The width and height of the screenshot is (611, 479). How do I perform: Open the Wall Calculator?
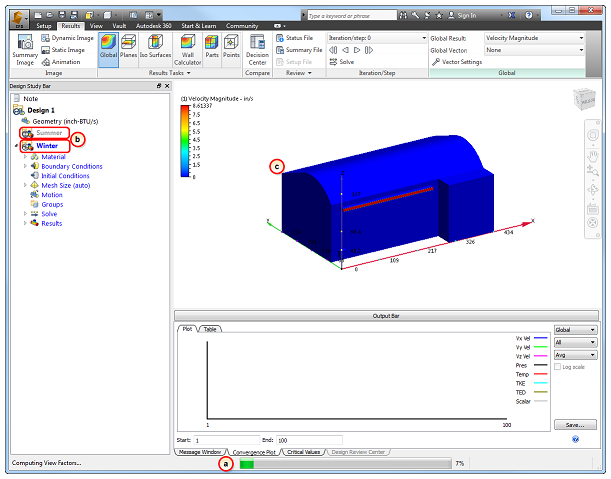(187, 50)
